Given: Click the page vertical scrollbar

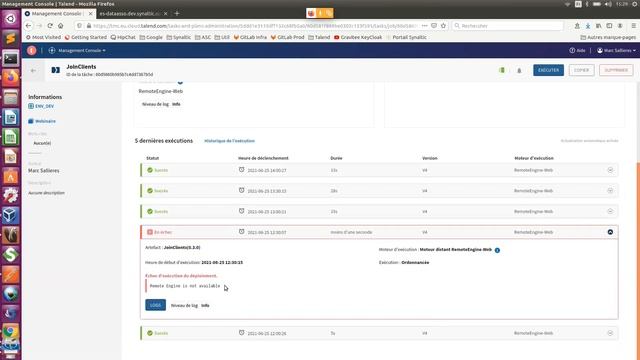Looking at the screenshot, I should [638, 261].
